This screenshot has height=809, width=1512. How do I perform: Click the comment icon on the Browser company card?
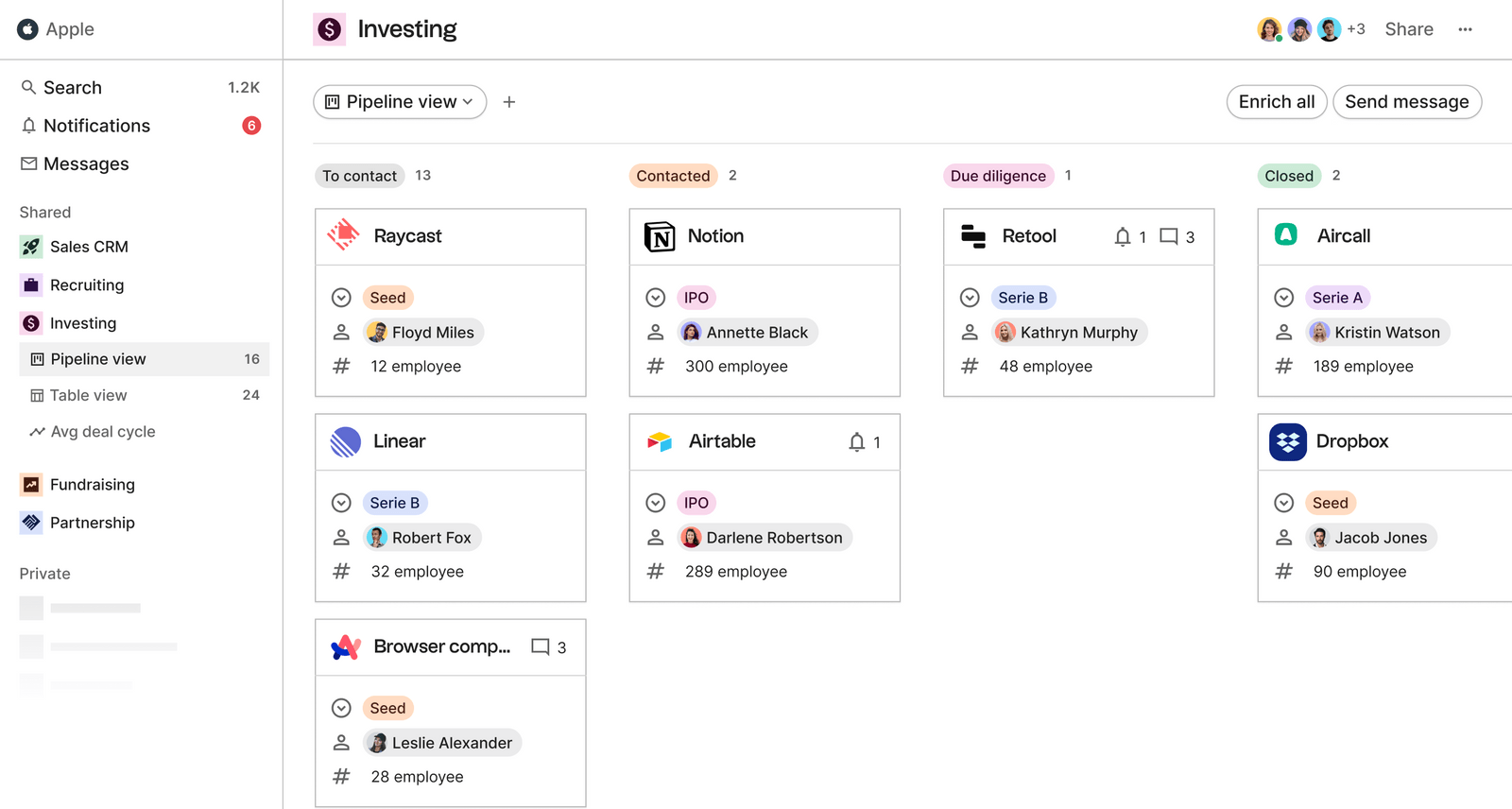pyautogui.click(x=541, y=646)
